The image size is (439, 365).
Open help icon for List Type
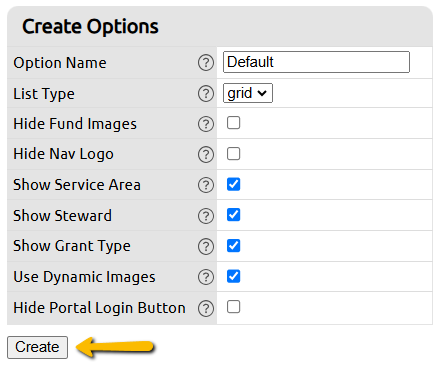coord(206,94)
